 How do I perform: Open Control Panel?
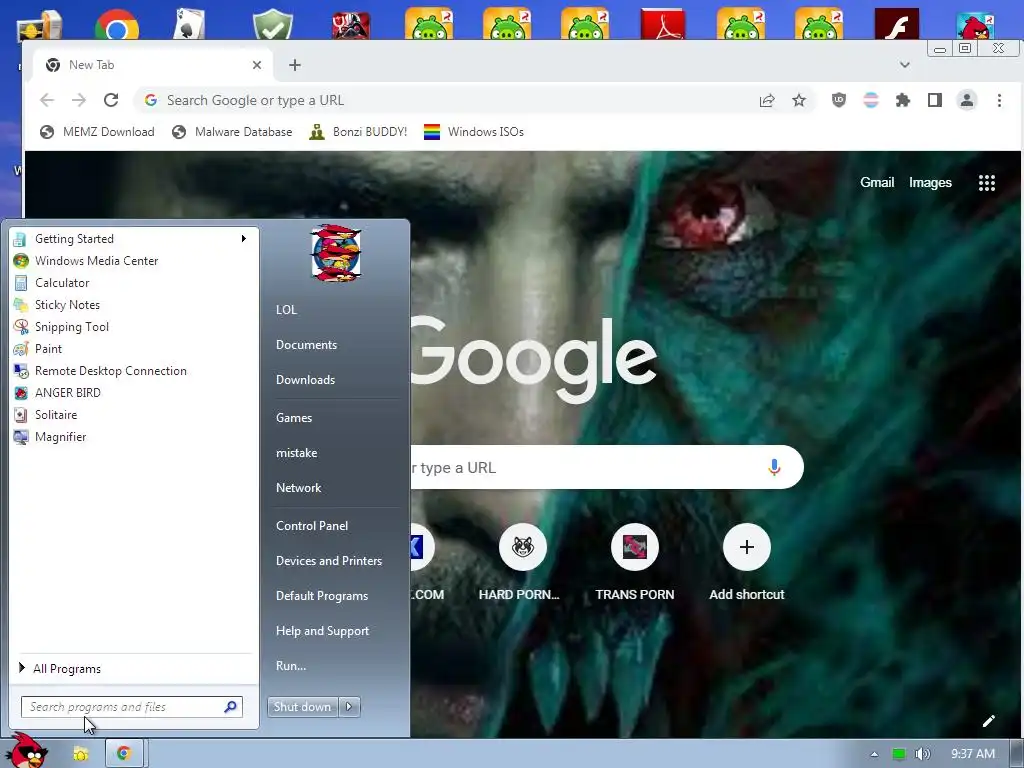[312, 526]
